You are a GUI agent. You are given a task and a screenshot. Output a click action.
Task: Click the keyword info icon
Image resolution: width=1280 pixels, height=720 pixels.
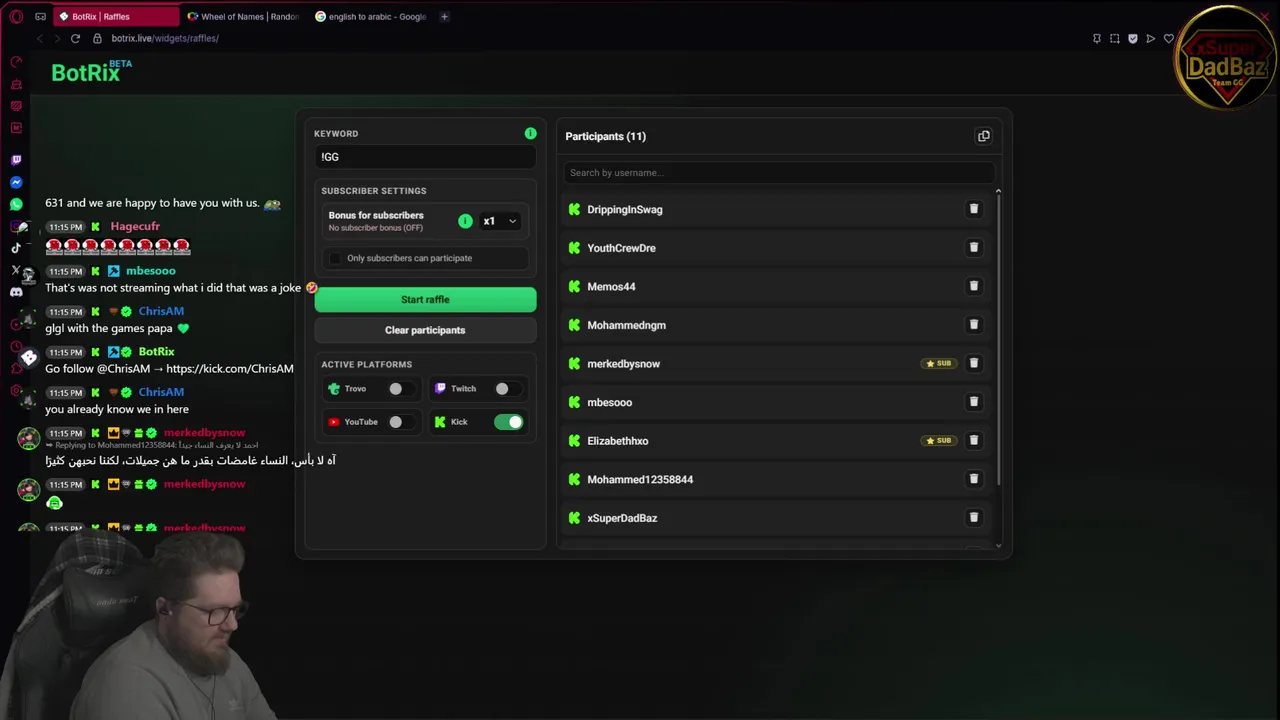[x=530, y=133]
